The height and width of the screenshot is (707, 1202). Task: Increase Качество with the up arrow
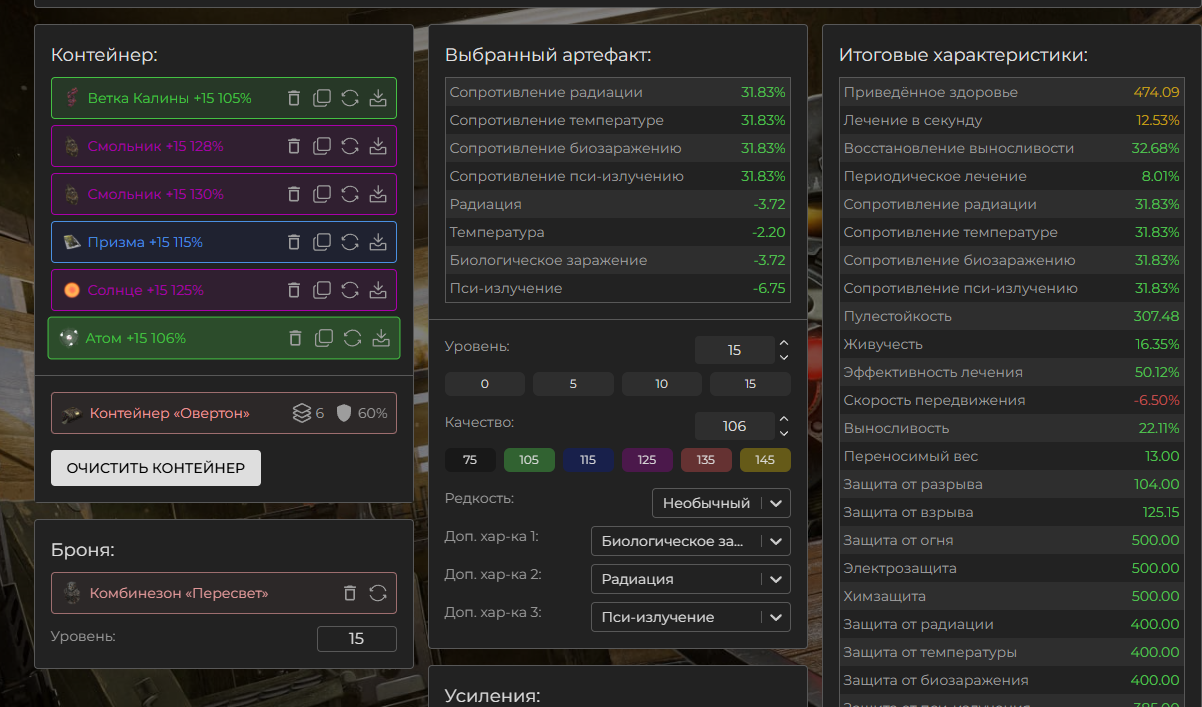coord(784,419)
